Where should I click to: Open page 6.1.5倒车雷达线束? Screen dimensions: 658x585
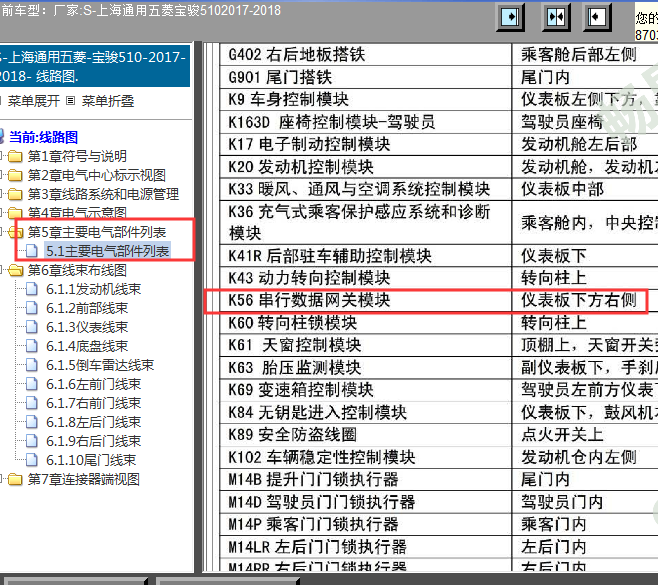[100, 365]
